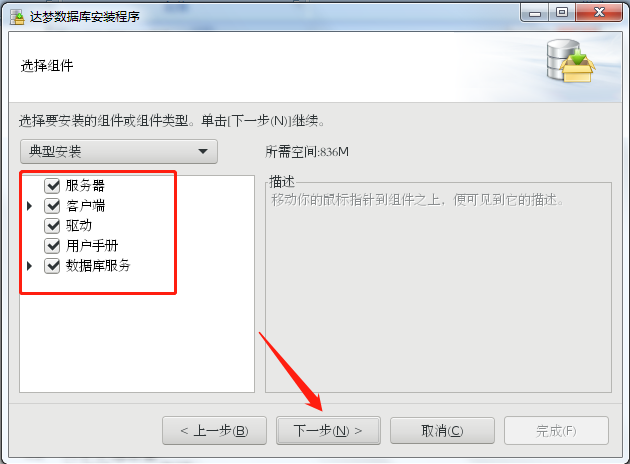Viewport: 630px width, 464px height.
Task: Toggle the 驱动 checkbox
Action: pyautogui.click(x=52, y=225)
